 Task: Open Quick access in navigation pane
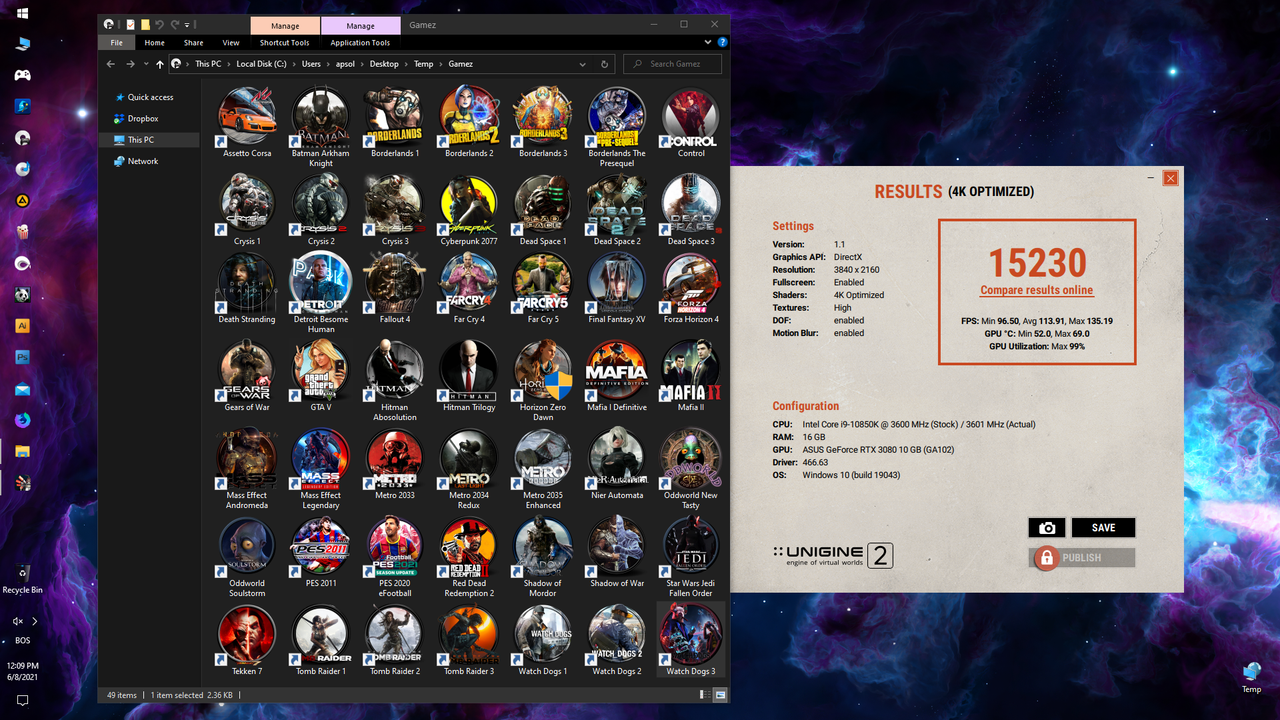click(150, 97)
